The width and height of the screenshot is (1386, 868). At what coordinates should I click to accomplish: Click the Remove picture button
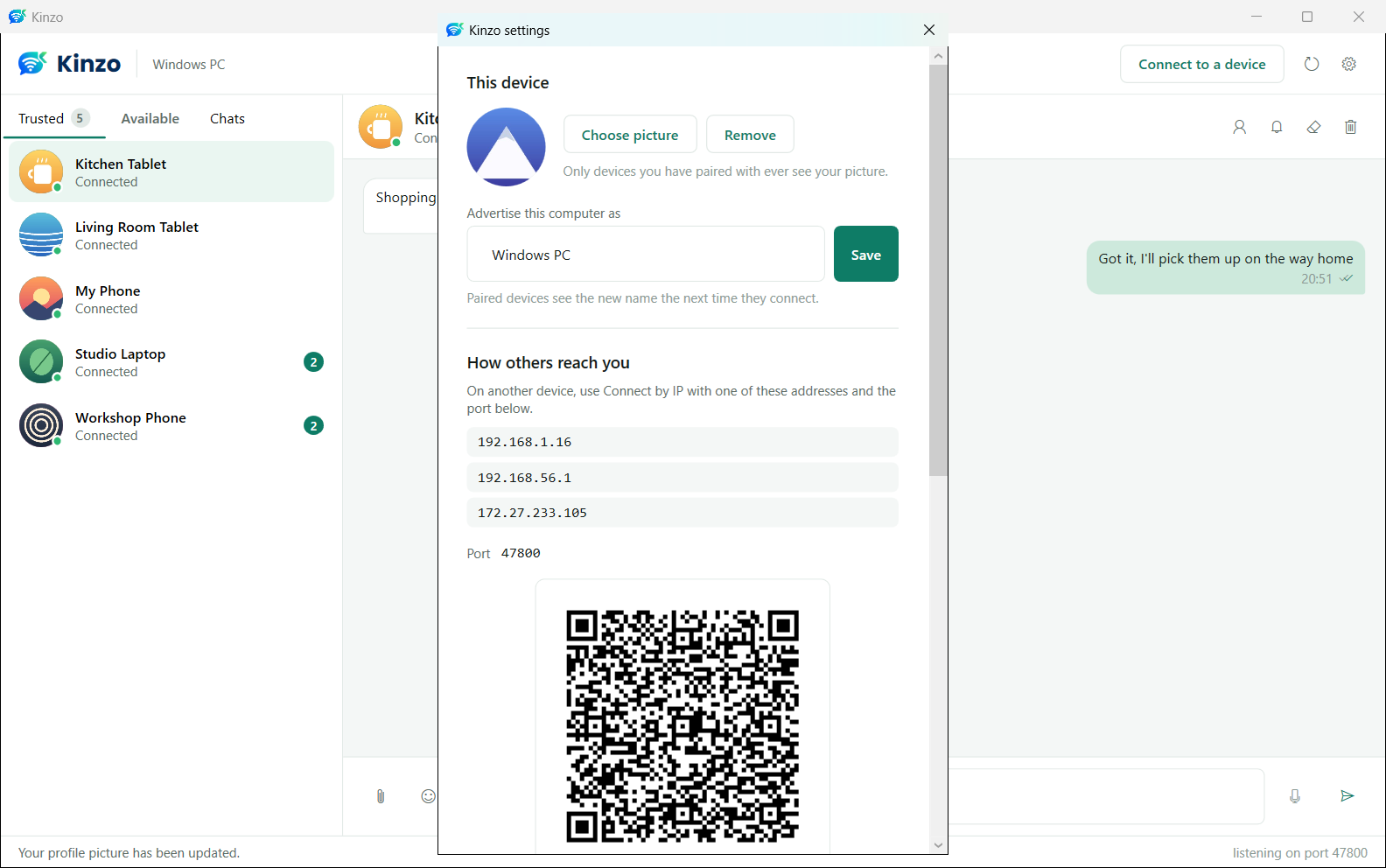(750, 135)
